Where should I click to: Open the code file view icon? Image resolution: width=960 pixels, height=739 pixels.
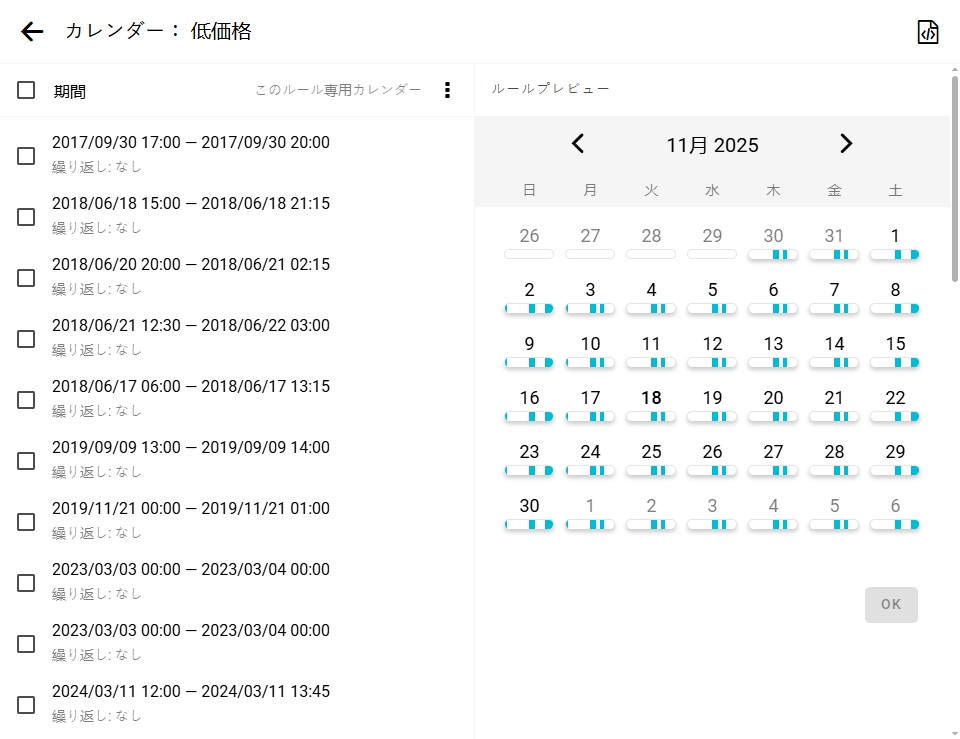[x=928, y=32]
